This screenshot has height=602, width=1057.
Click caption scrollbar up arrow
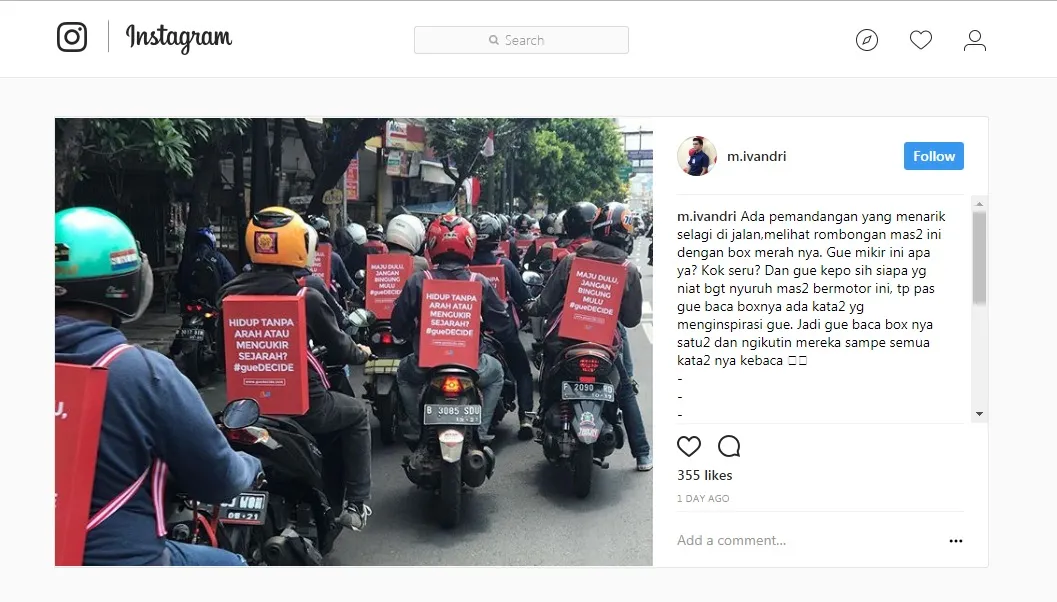(979, 204)
